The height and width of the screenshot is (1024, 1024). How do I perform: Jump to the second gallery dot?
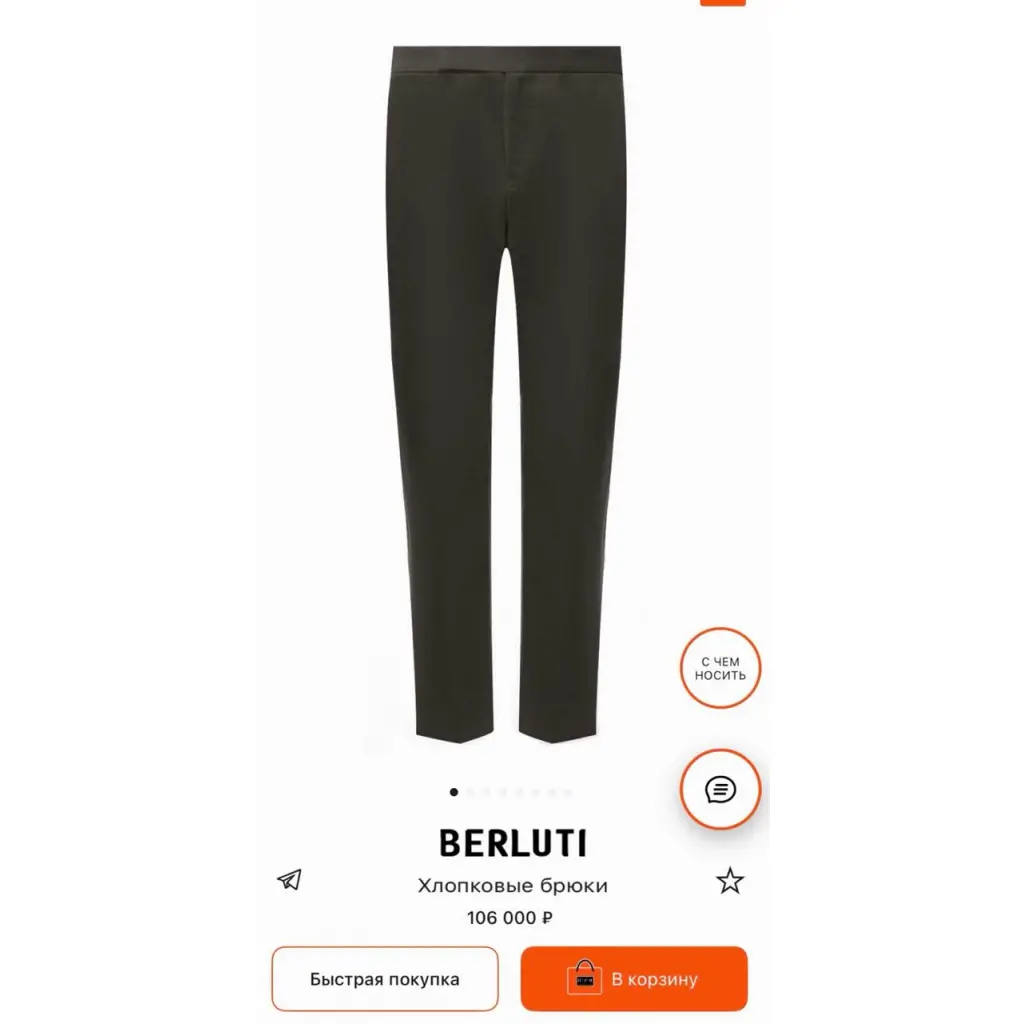click(x=470, y=792)
